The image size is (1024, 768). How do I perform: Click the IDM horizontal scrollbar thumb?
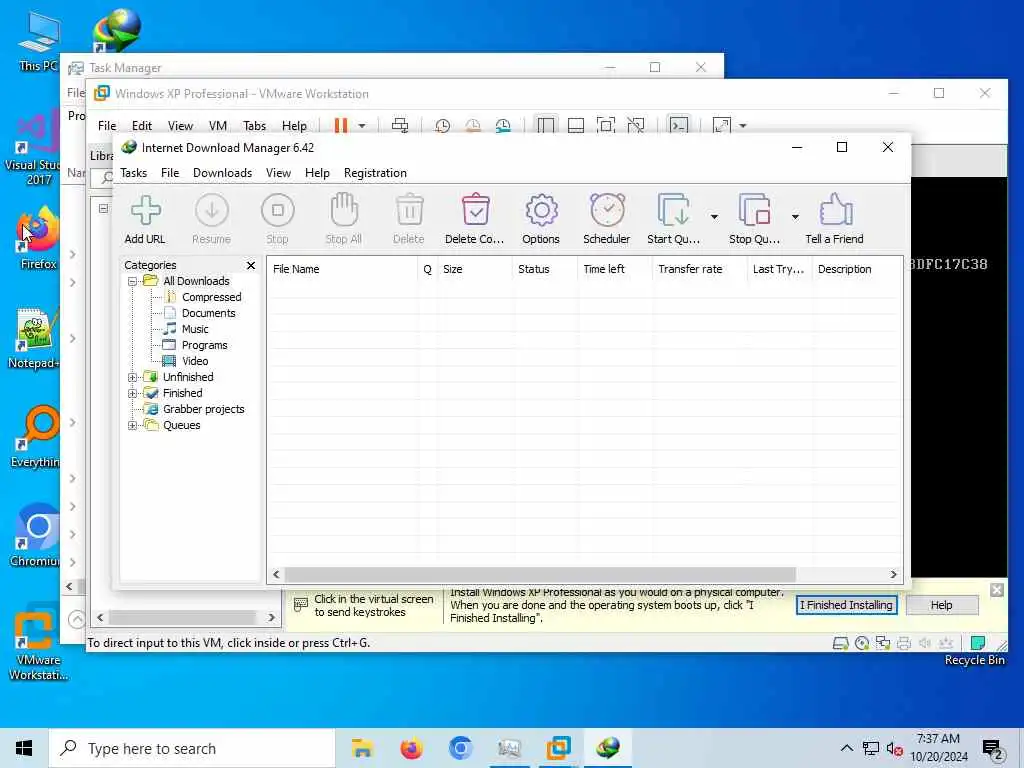540,575
